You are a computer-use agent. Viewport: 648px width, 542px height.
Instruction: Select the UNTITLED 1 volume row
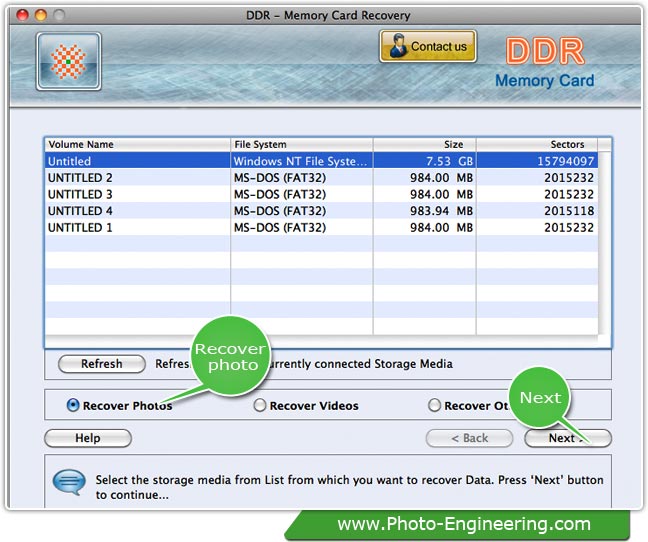pyautogui.click(x=322, y=227)
